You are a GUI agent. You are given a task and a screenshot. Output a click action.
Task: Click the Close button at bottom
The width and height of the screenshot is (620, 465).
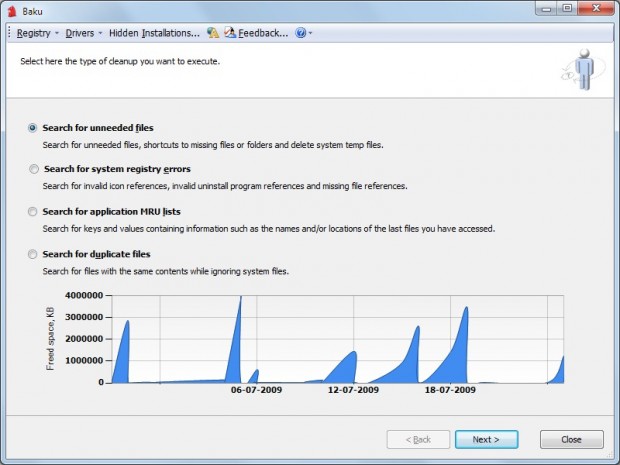[x=572, y=439]
